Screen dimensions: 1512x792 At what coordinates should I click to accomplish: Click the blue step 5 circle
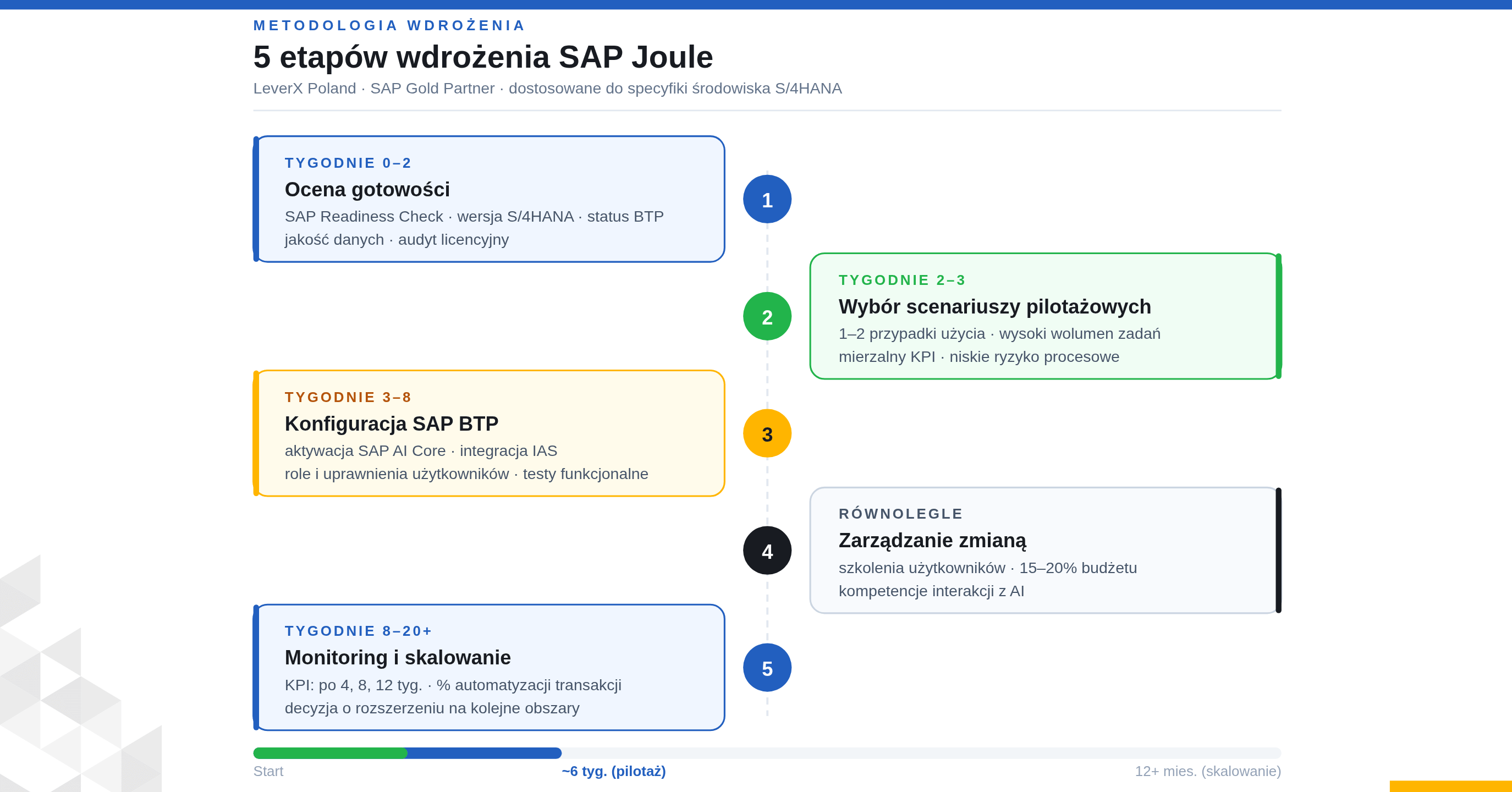[x=767, y=668]
